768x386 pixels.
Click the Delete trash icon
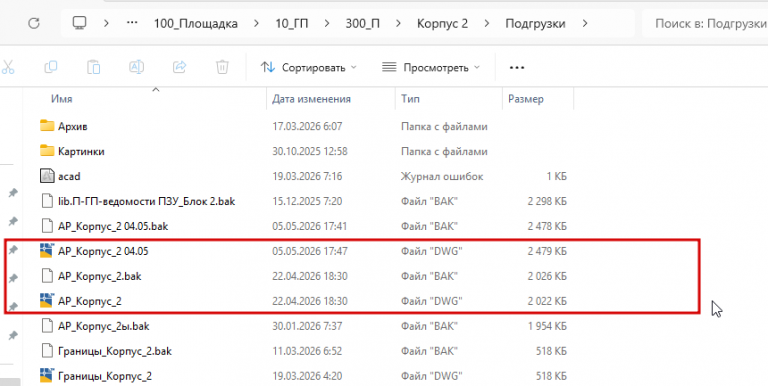click(x=222, y=67)
